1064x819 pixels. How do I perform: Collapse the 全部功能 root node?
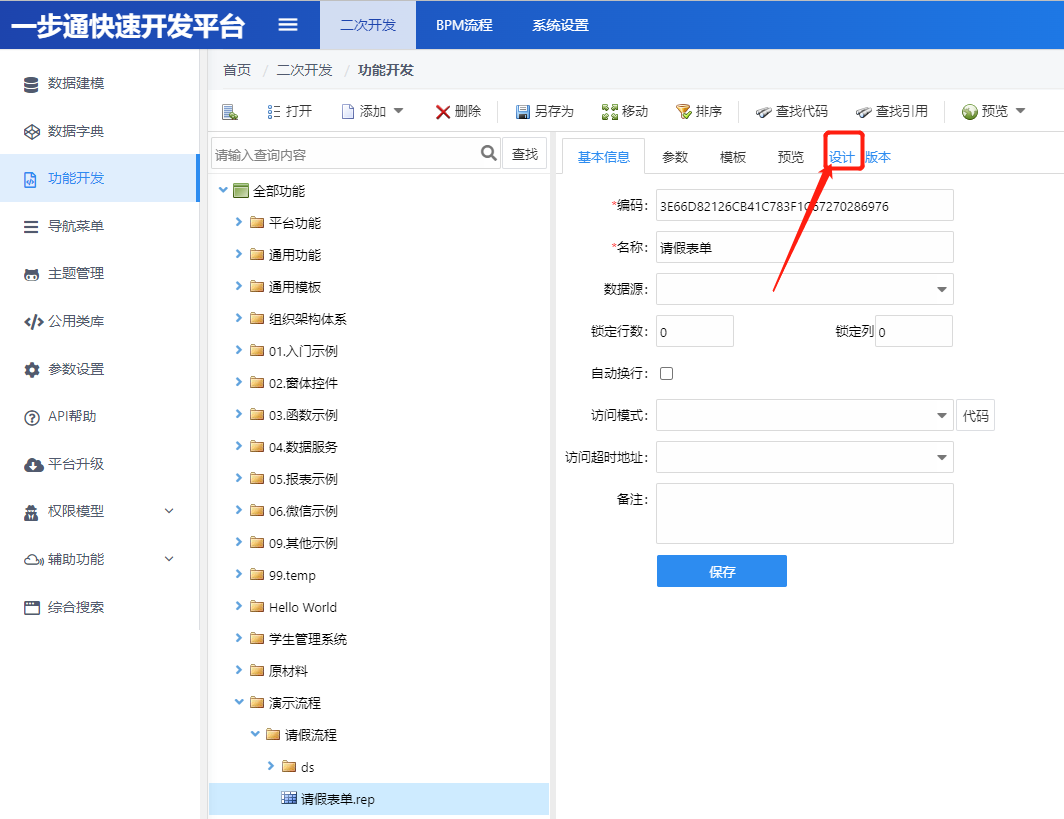[x=223, y=190]
